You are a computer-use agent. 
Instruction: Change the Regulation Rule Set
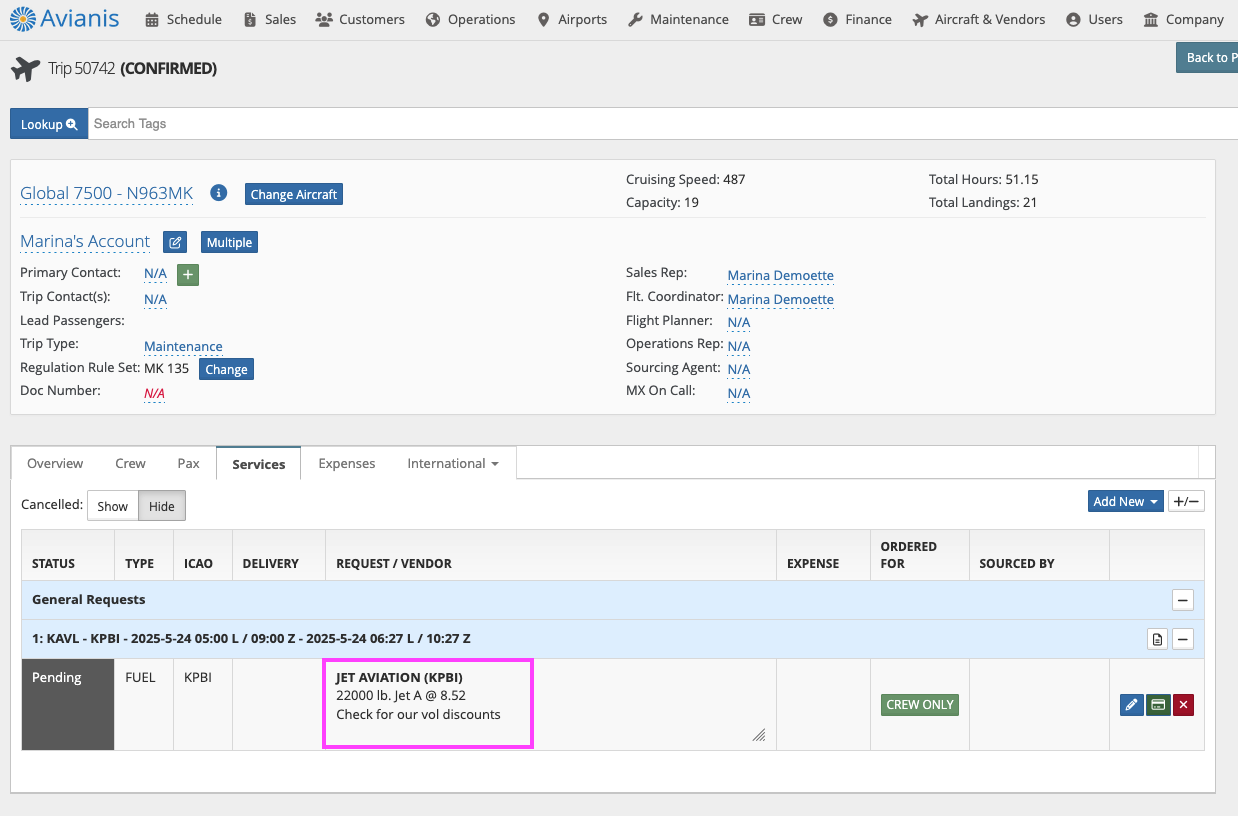[x=226, y=369]
